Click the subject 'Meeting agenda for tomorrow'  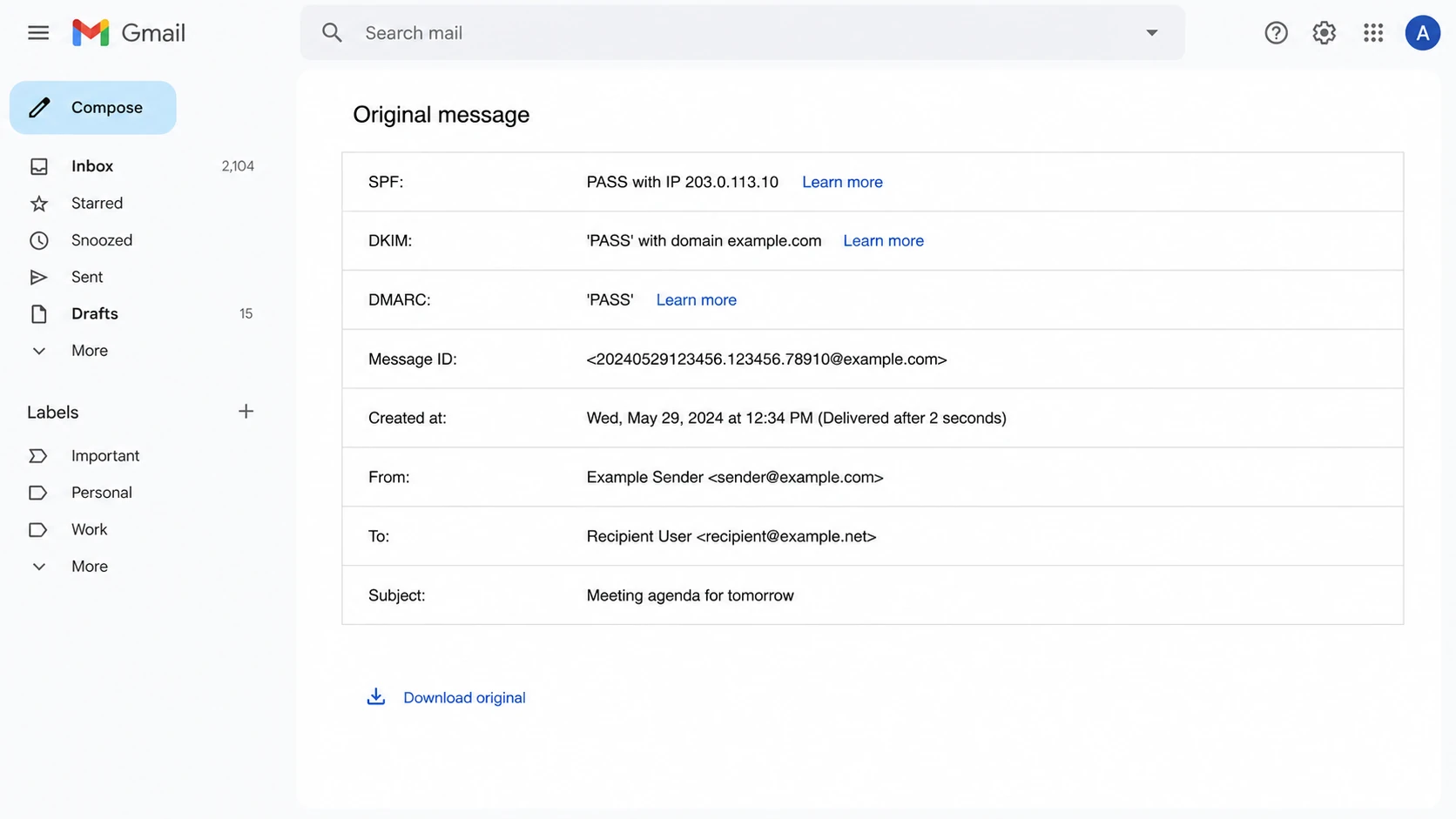pyautogui.click(x=690, y=595)
